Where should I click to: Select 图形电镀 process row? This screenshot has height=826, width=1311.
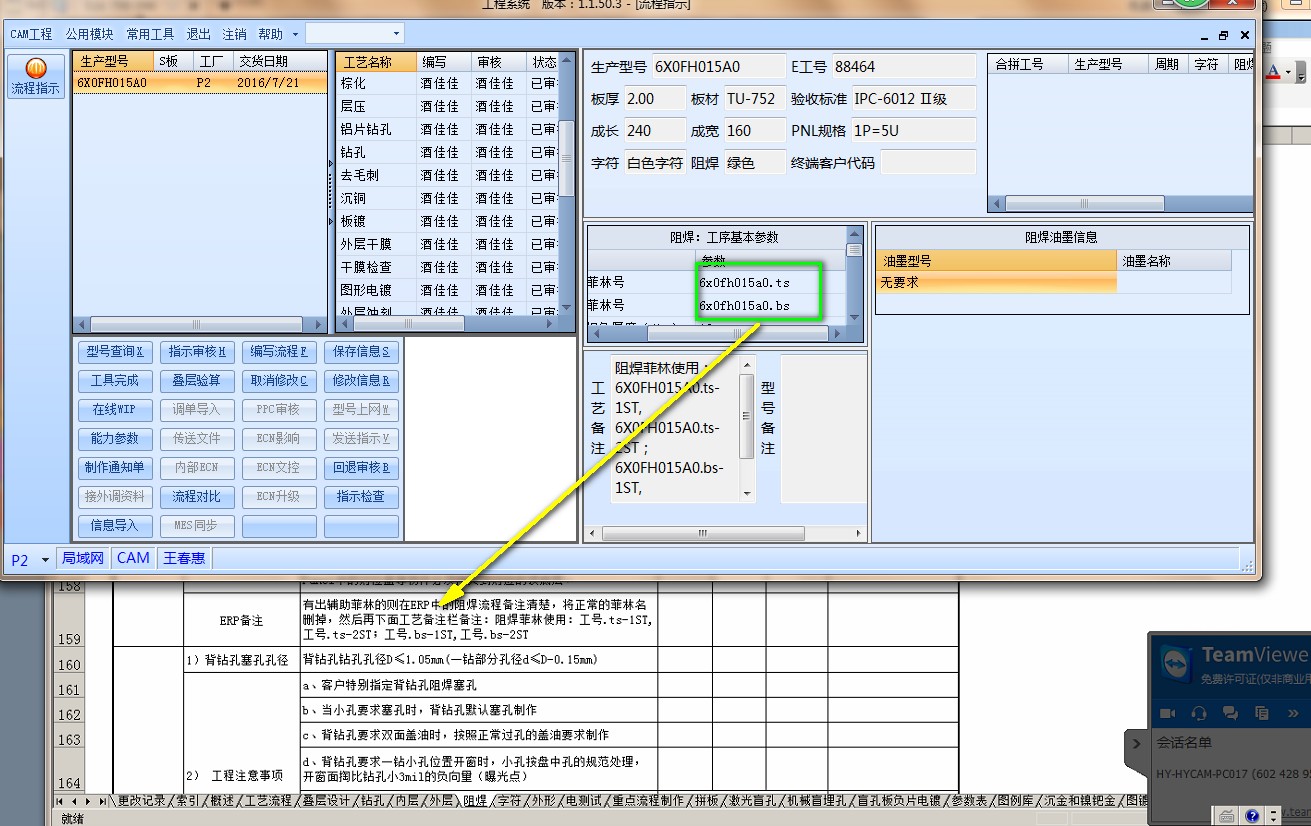[447, 290]
